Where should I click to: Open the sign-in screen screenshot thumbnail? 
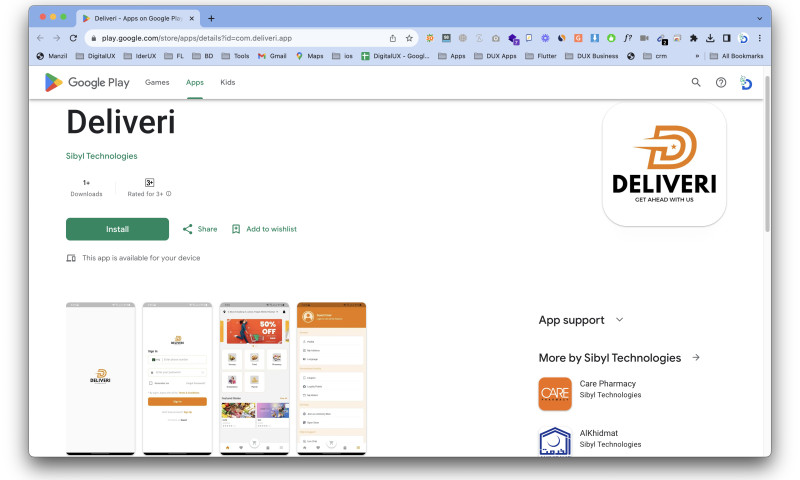[177, 378]
